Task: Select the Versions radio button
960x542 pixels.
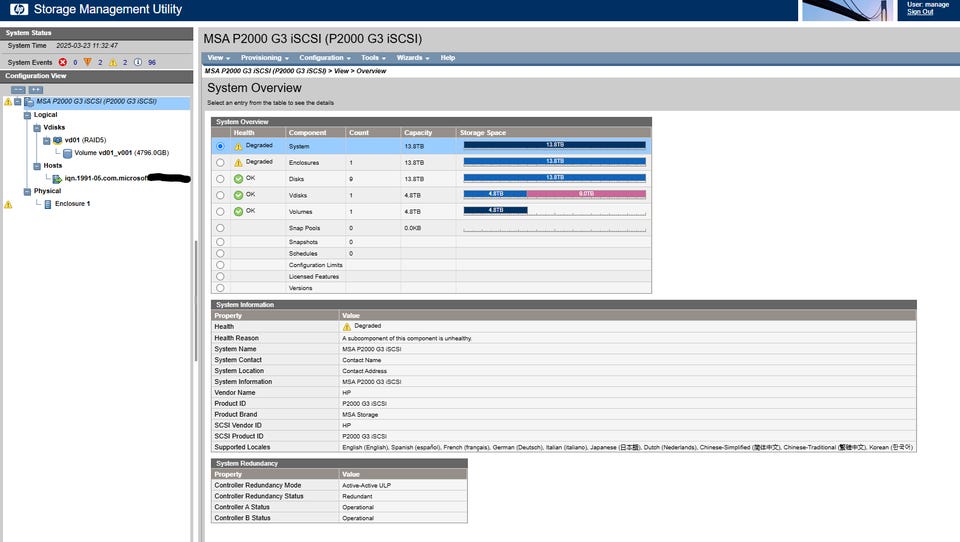Action: point(220,288)
